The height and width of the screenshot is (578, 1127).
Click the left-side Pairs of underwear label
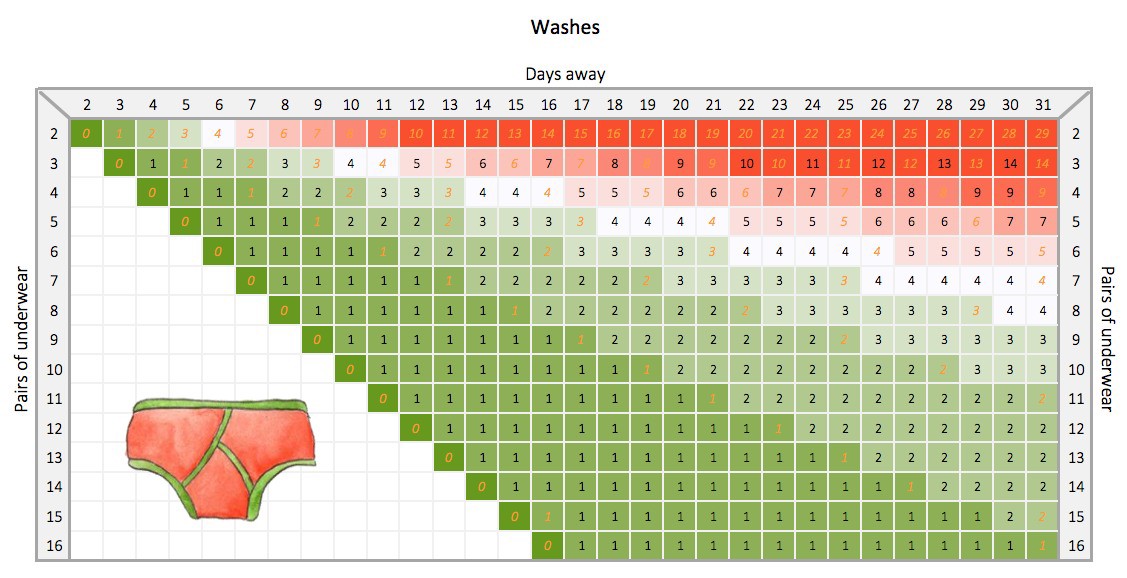22,339
